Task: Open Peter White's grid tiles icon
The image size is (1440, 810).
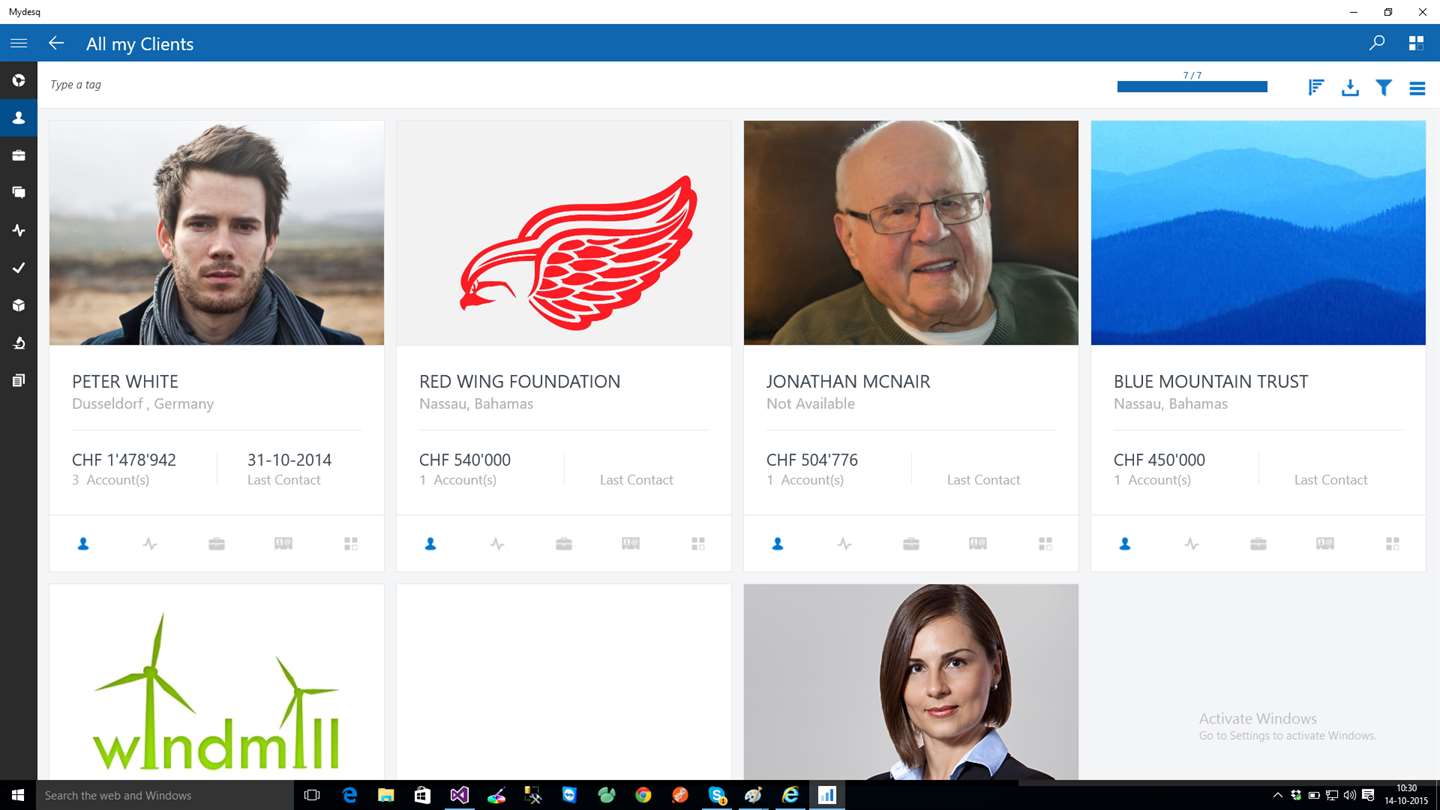Action: coord(351,544)
